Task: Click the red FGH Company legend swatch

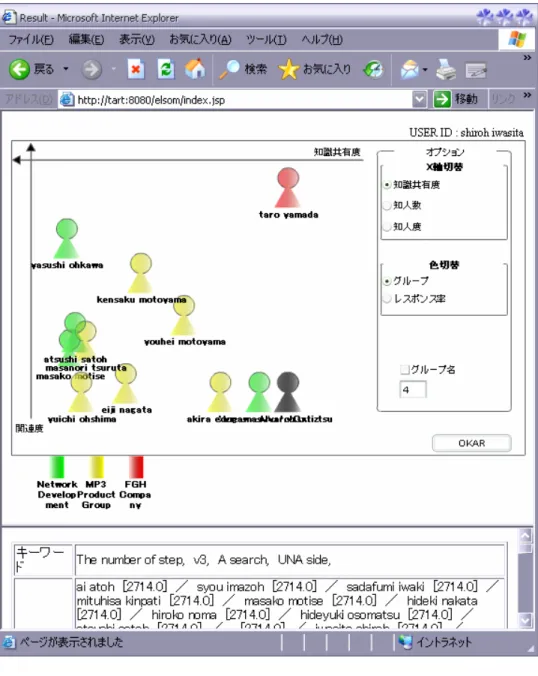Action: (x=135, y=467)
